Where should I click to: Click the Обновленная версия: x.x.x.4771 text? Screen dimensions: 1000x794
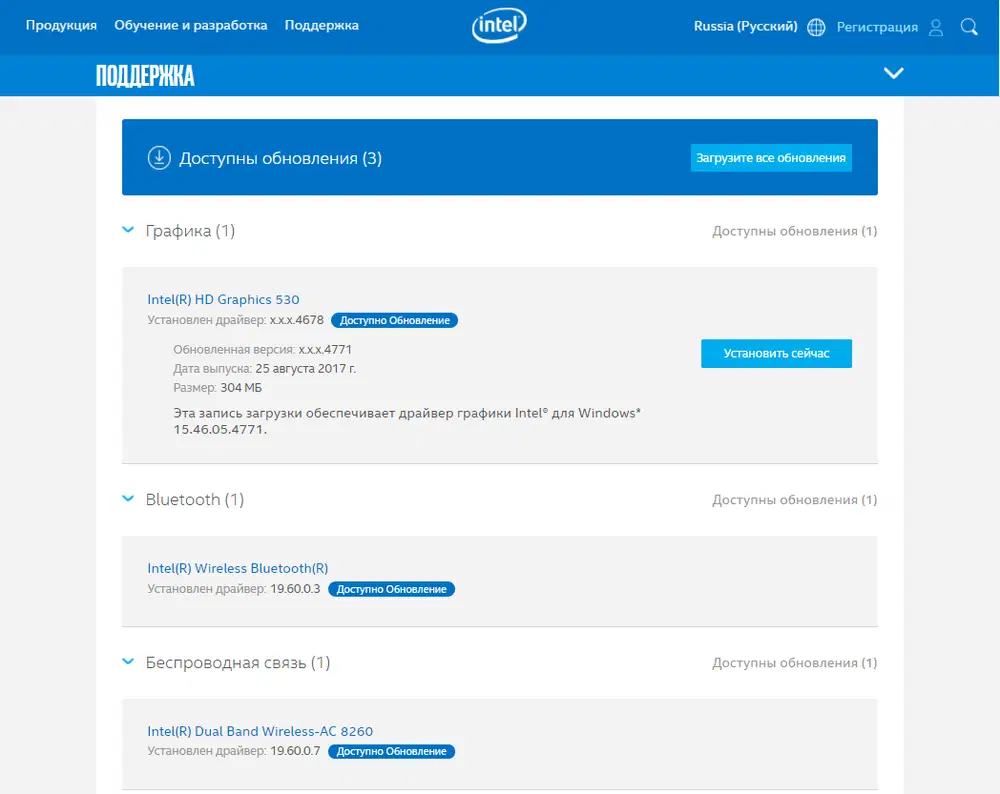pyautogui.click(x=263, y=349)
